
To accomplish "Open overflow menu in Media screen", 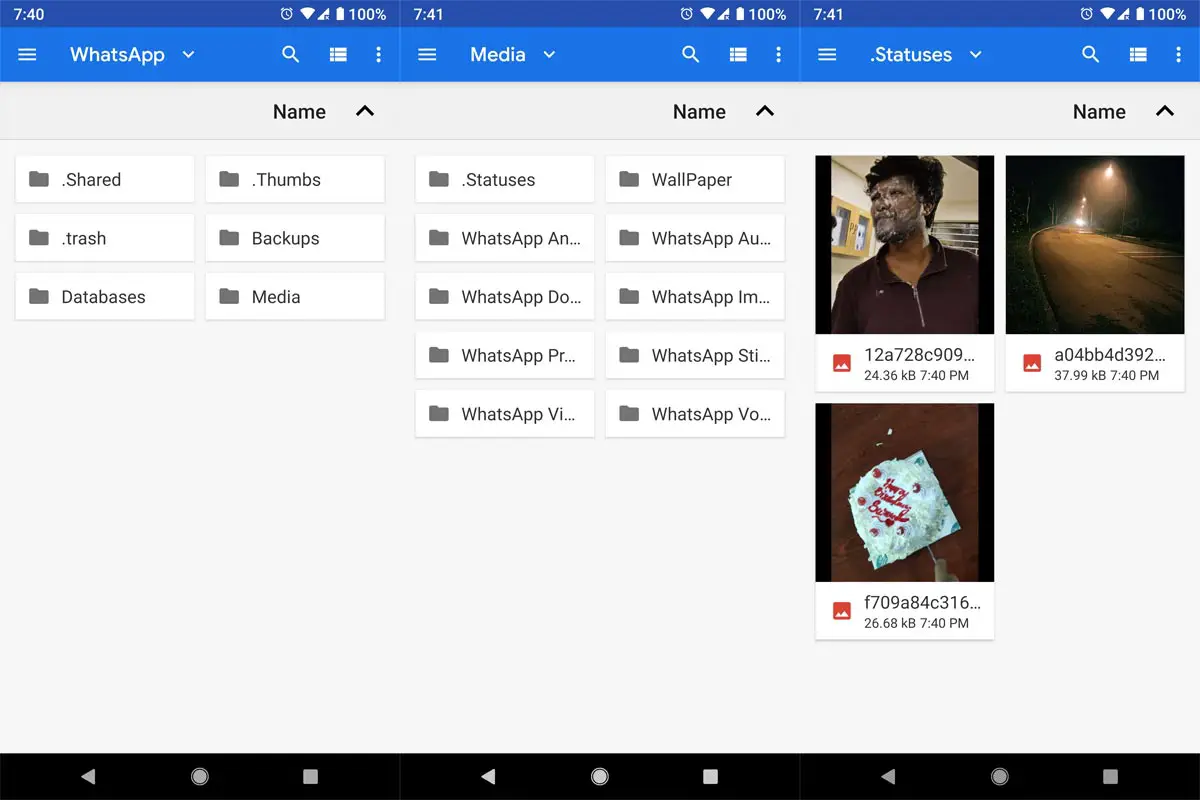I will (x=778, y=55).
